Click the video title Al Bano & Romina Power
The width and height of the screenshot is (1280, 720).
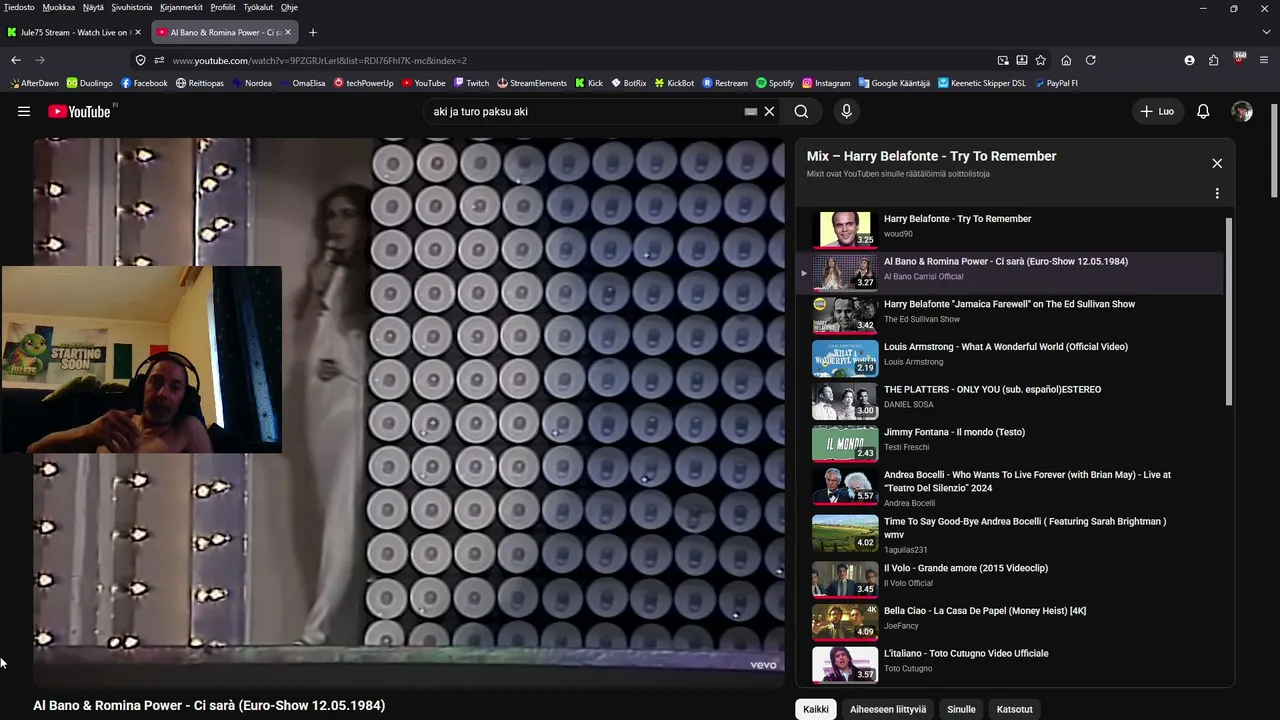point(209,705)
